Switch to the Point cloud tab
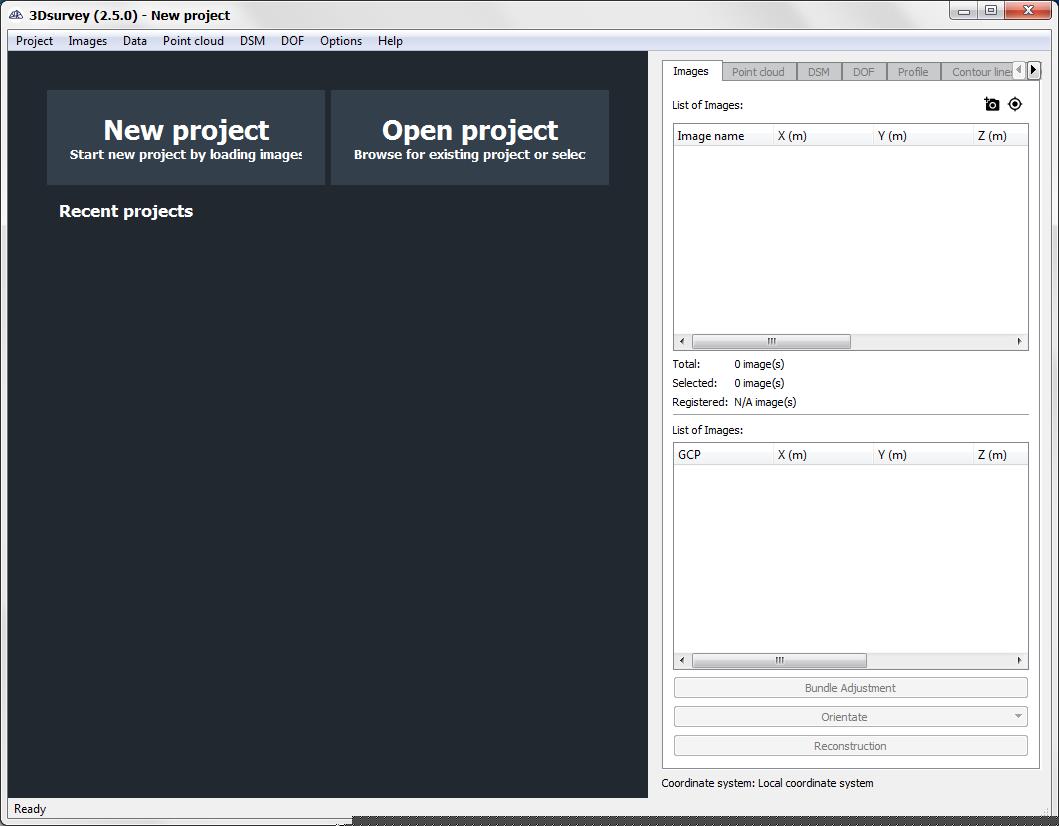Viewport: 1059px width, 826px height. [x=758, y=72]
